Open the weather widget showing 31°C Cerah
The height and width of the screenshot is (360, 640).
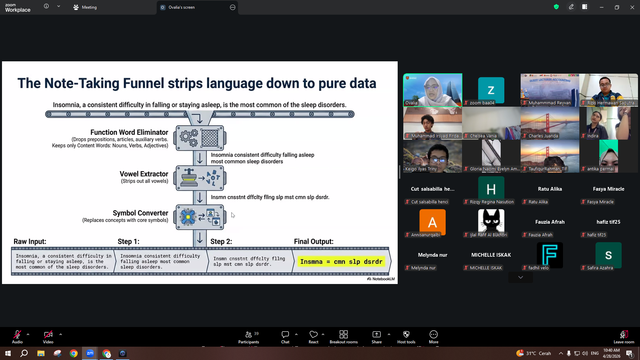534,353
